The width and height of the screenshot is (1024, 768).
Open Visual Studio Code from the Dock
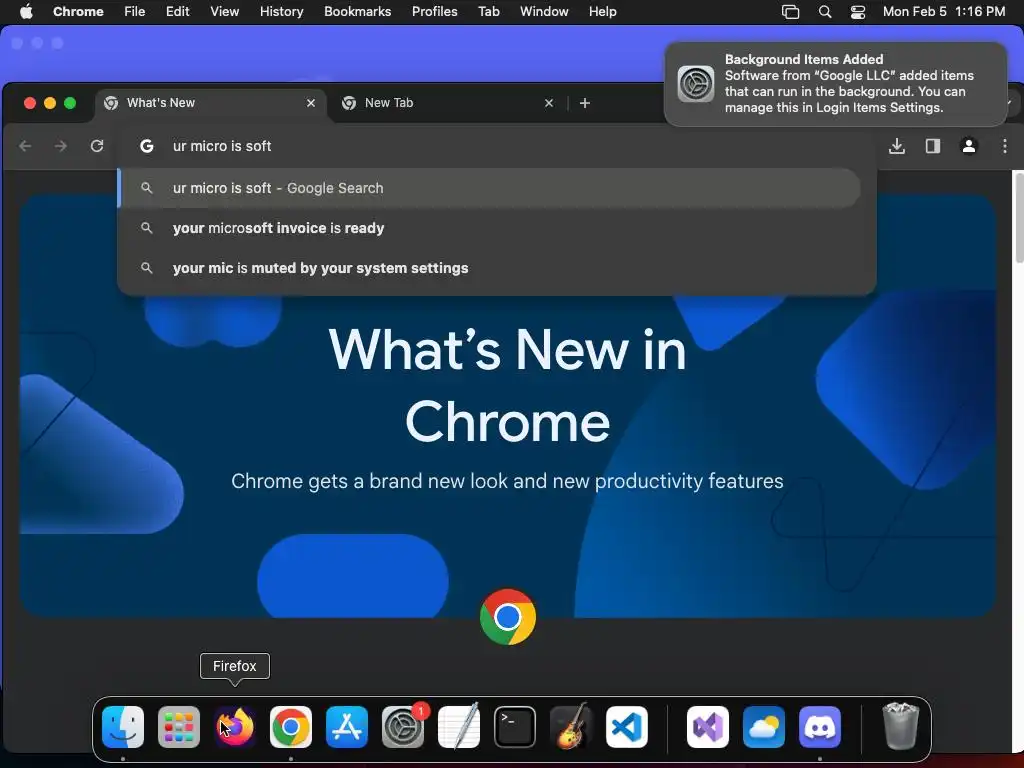pyautogui.click(x=627, y=727)
